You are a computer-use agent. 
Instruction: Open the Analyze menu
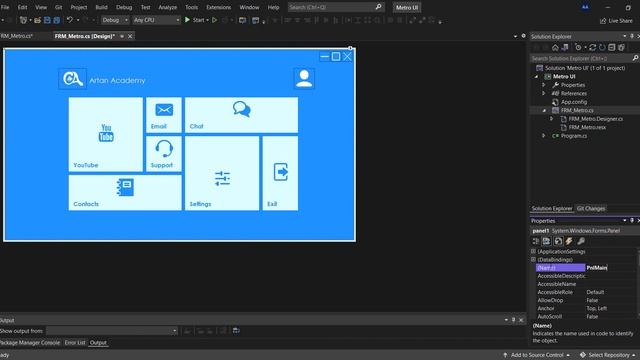(x=167, y=7)
